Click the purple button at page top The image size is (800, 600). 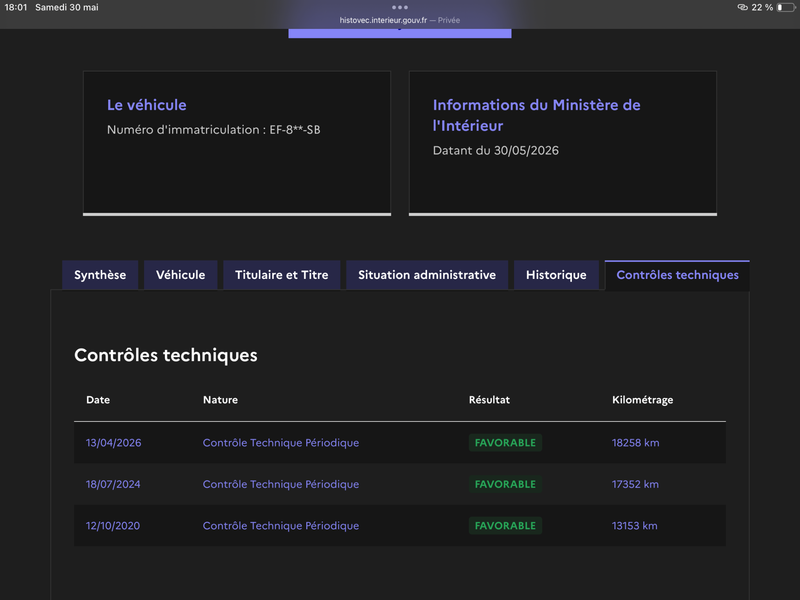pyautogui.click(x=399, y=33)
